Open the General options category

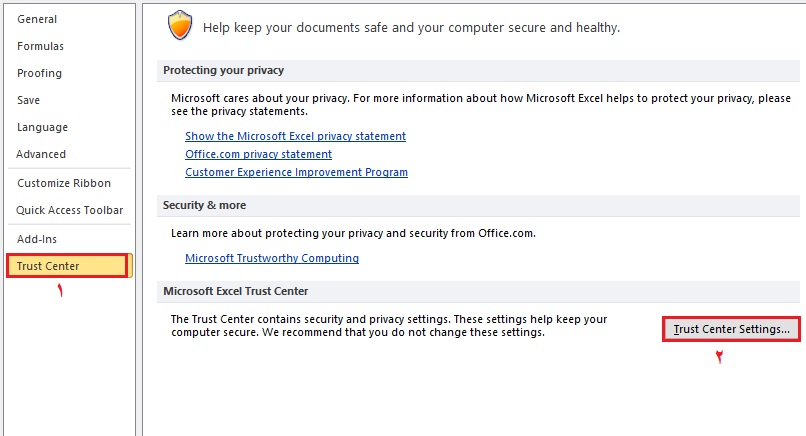pyautogui.click(x=37, y=19)
